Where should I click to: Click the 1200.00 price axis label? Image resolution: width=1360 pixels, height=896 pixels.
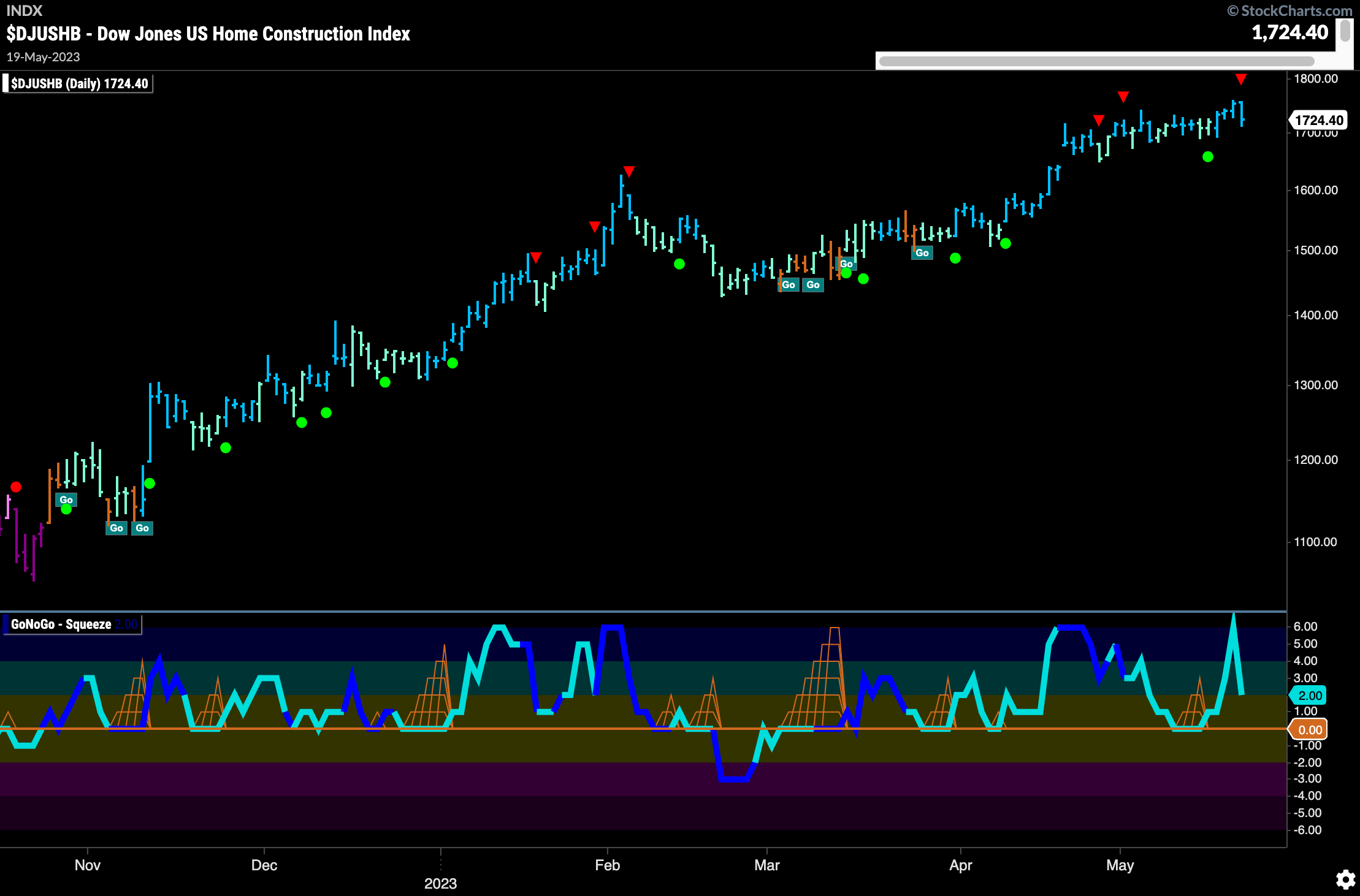click(1316, 460)
